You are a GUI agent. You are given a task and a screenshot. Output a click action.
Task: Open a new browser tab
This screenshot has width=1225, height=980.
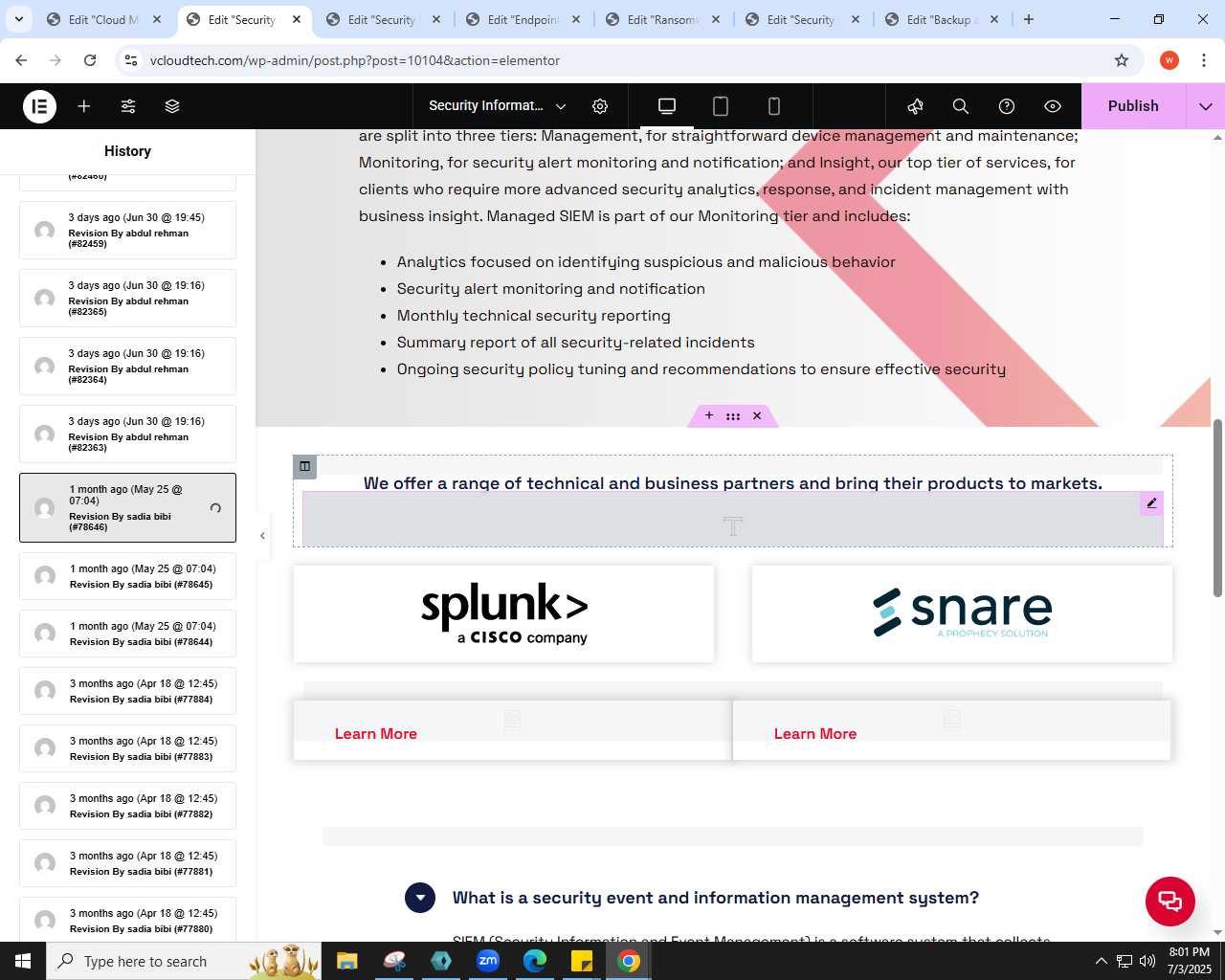tap(1029, 19)
